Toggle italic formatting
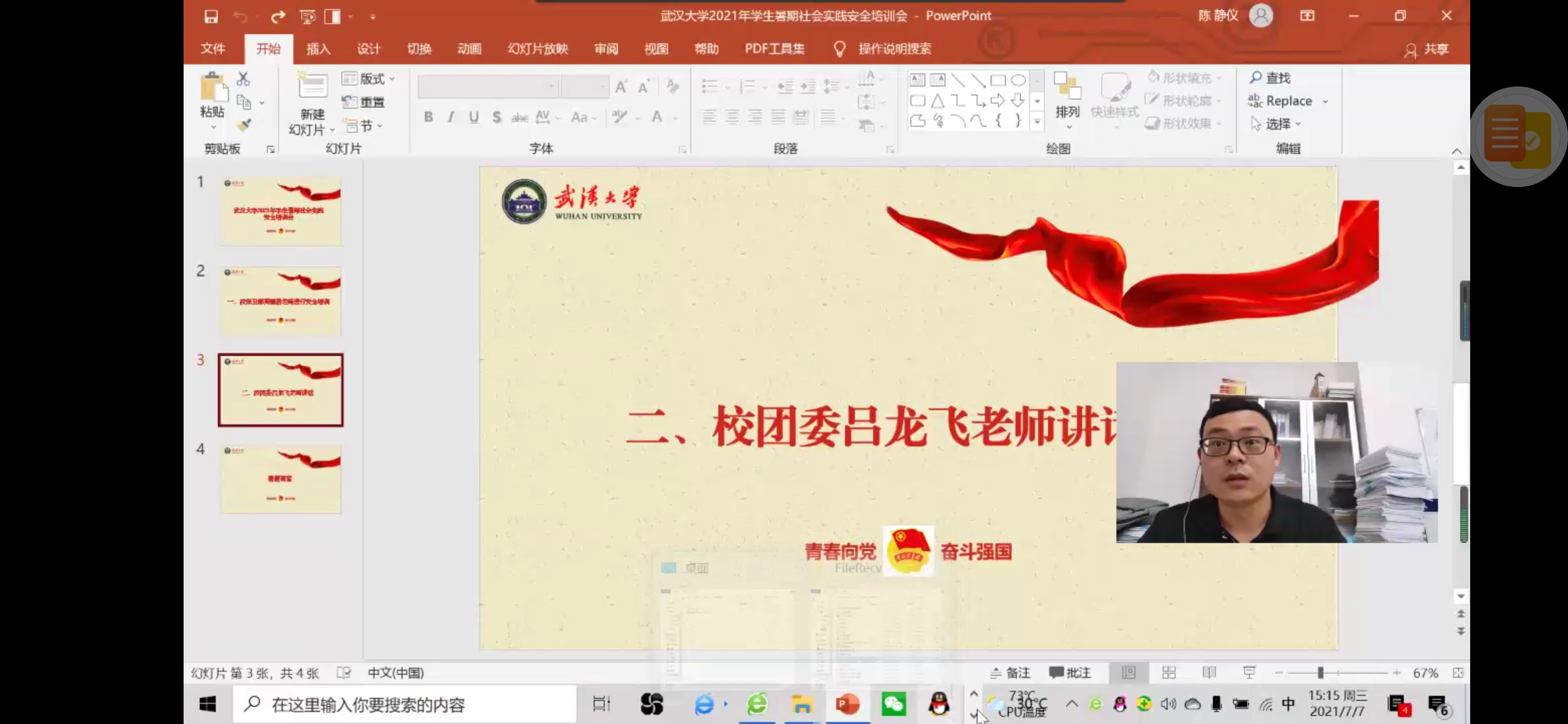 451,117
